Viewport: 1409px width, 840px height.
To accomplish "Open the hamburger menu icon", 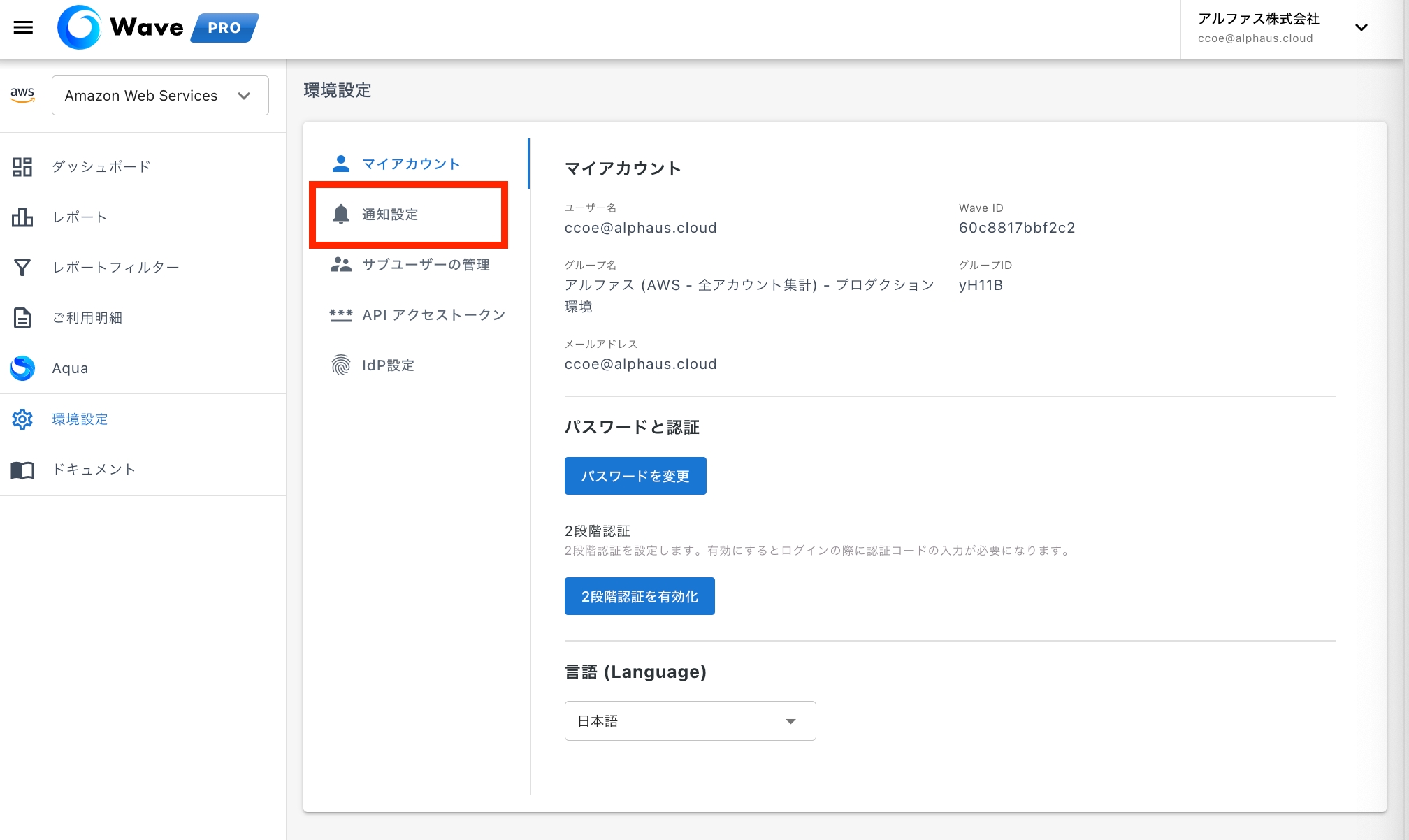I will pos(23,27).
